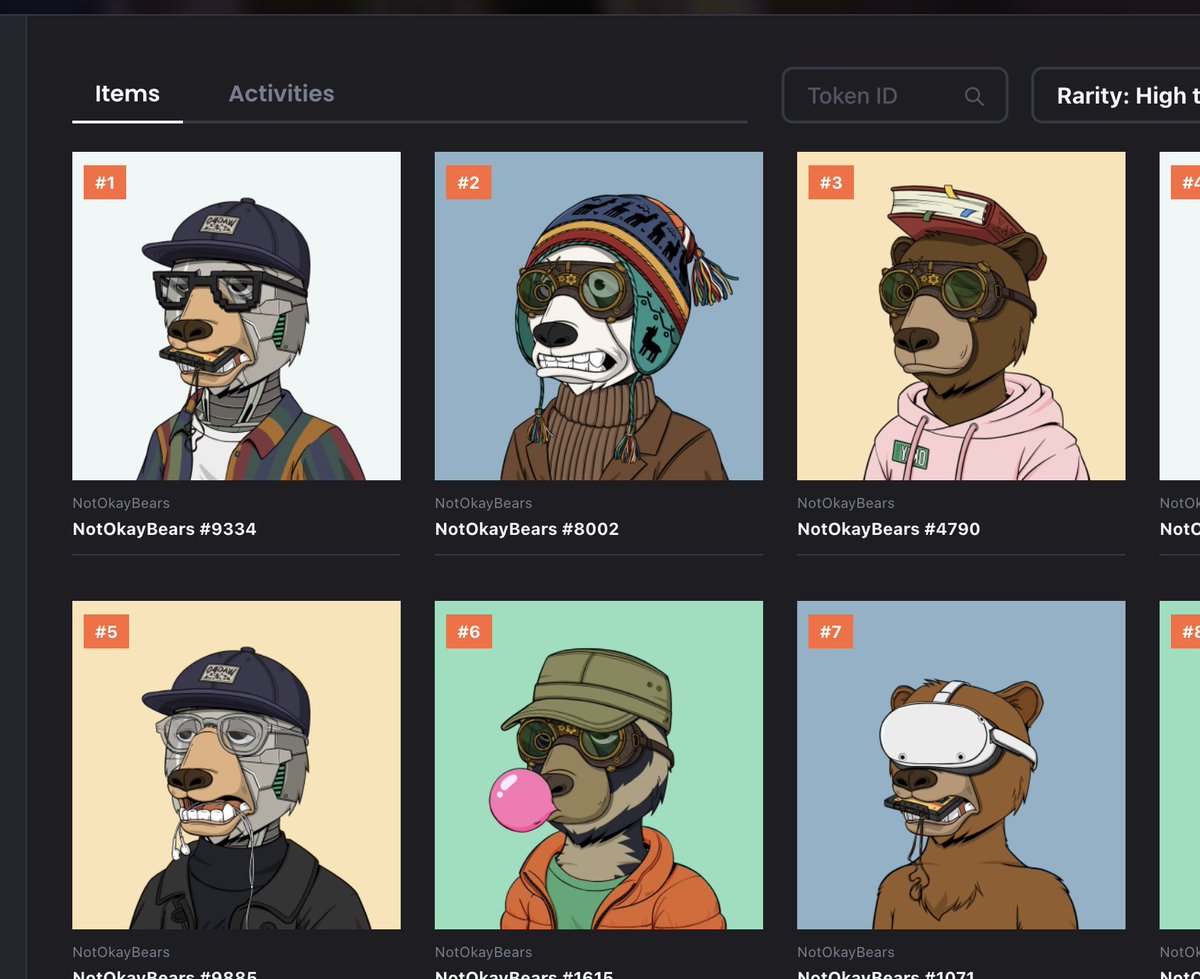Viewport: 1200px width, 979px height.
Task: Select the NotOkayBears #9885 thumbnail image
Action: (235, 763)
